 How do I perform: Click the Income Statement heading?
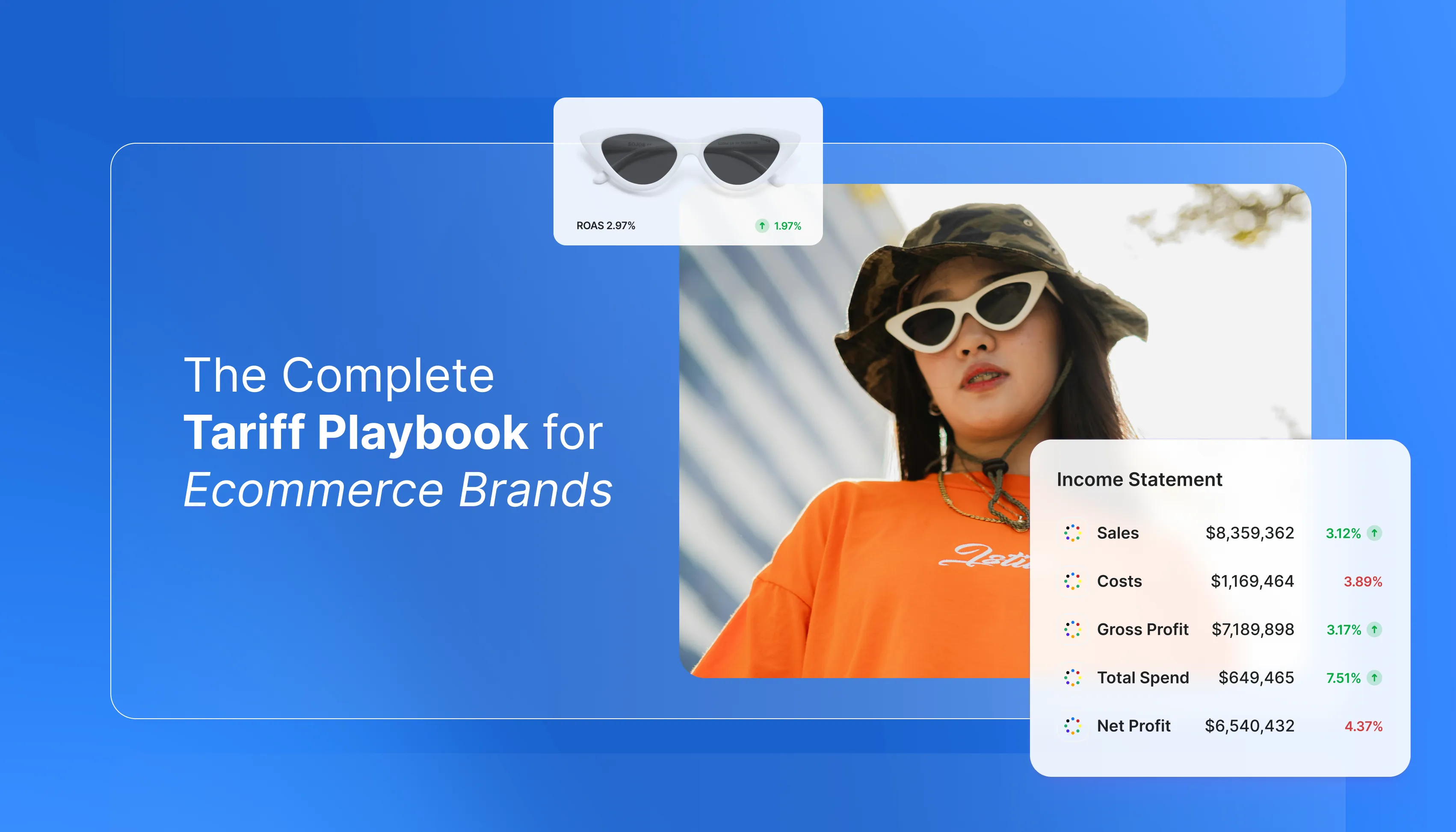pyautogui.click(x=1139, y=479)
